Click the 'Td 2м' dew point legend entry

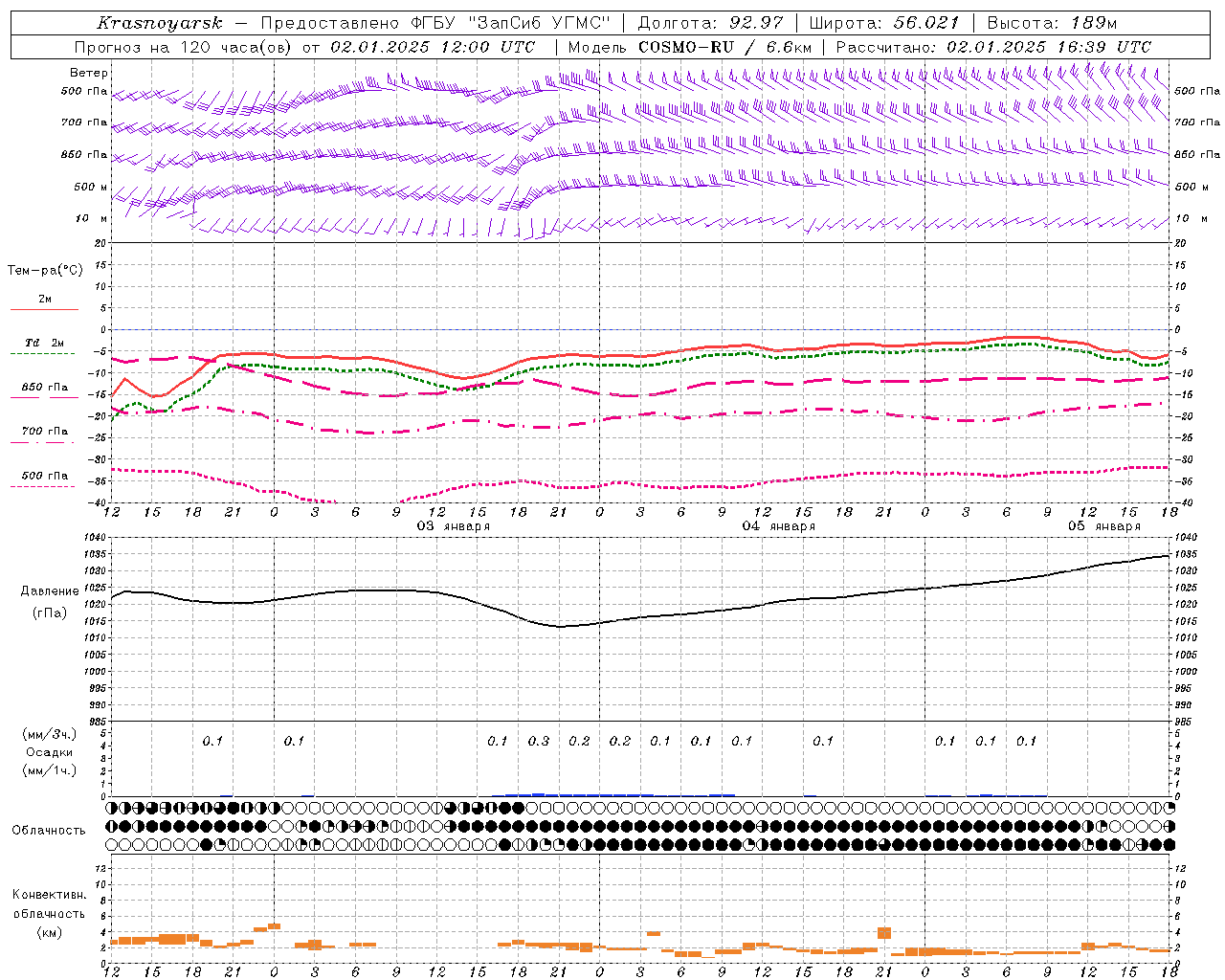pos(44,343)
